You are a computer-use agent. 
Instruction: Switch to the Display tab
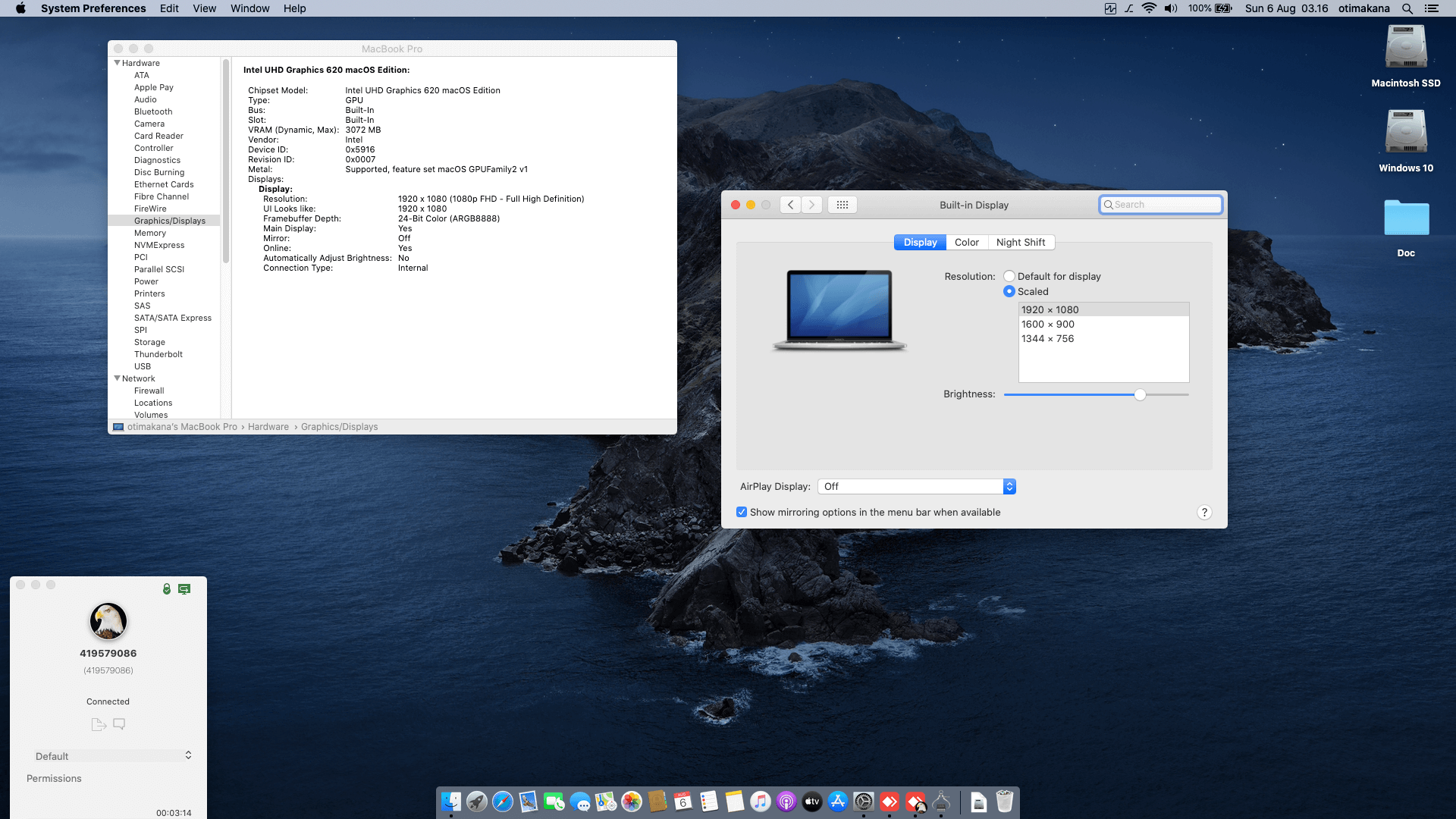pos(920,243)
